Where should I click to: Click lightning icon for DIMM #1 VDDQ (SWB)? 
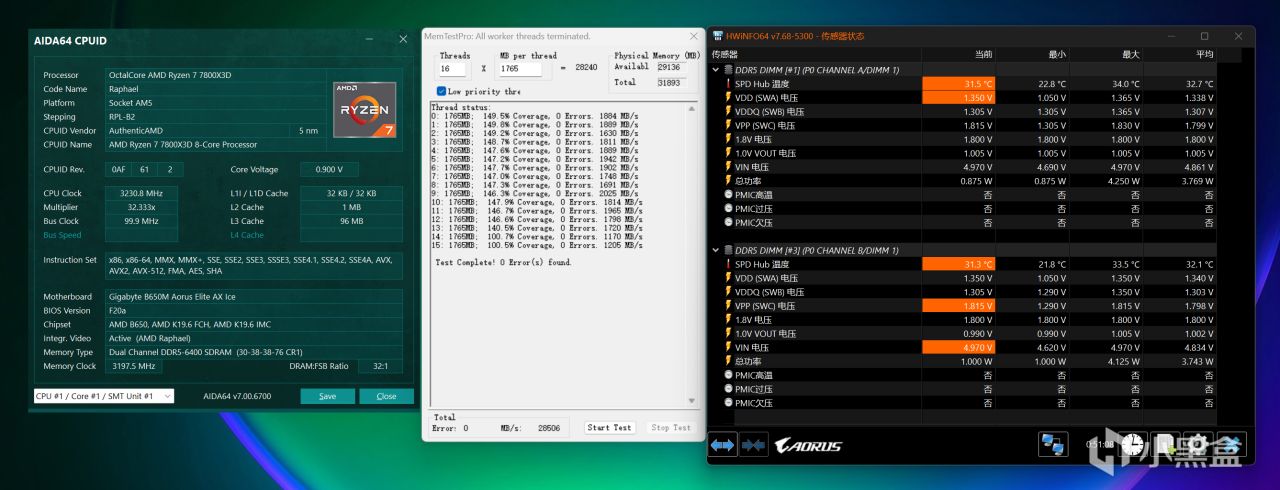(x=727, y=112)
